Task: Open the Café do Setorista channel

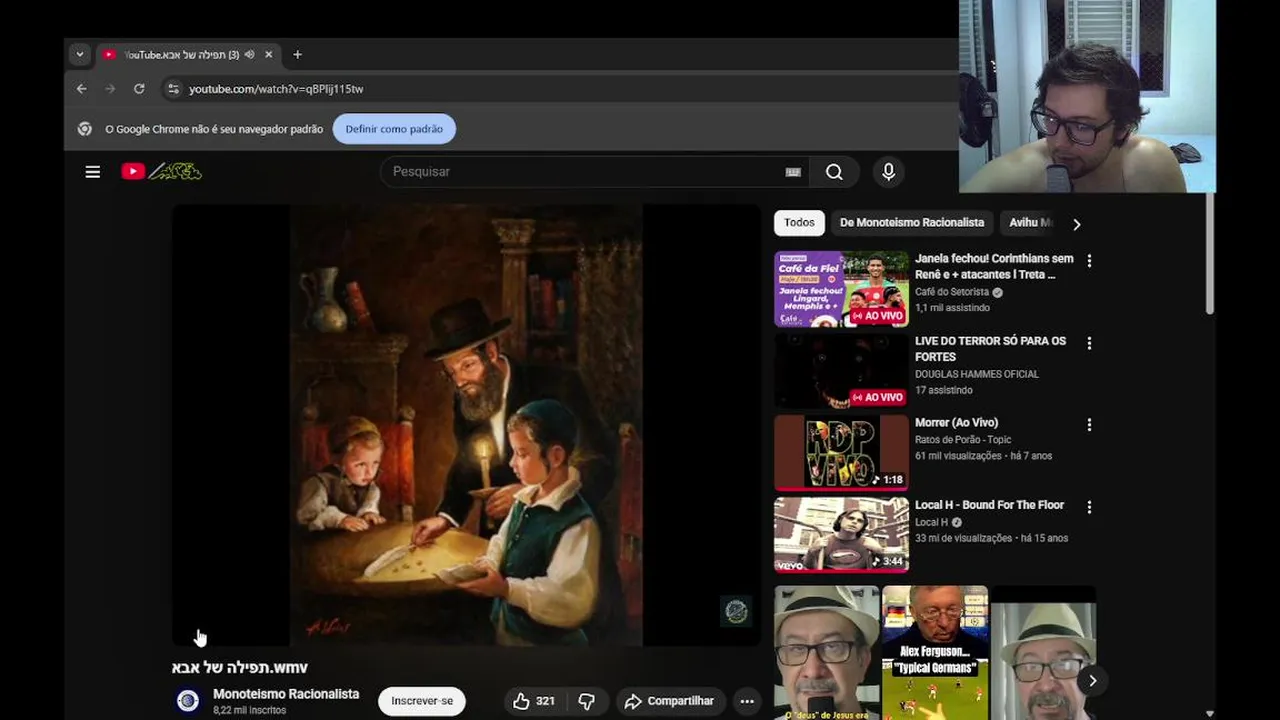Action: pos(952,292)
